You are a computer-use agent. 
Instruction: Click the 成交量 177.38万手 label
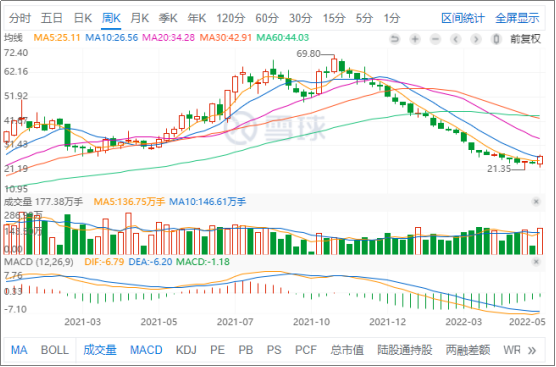click(43, 202)
